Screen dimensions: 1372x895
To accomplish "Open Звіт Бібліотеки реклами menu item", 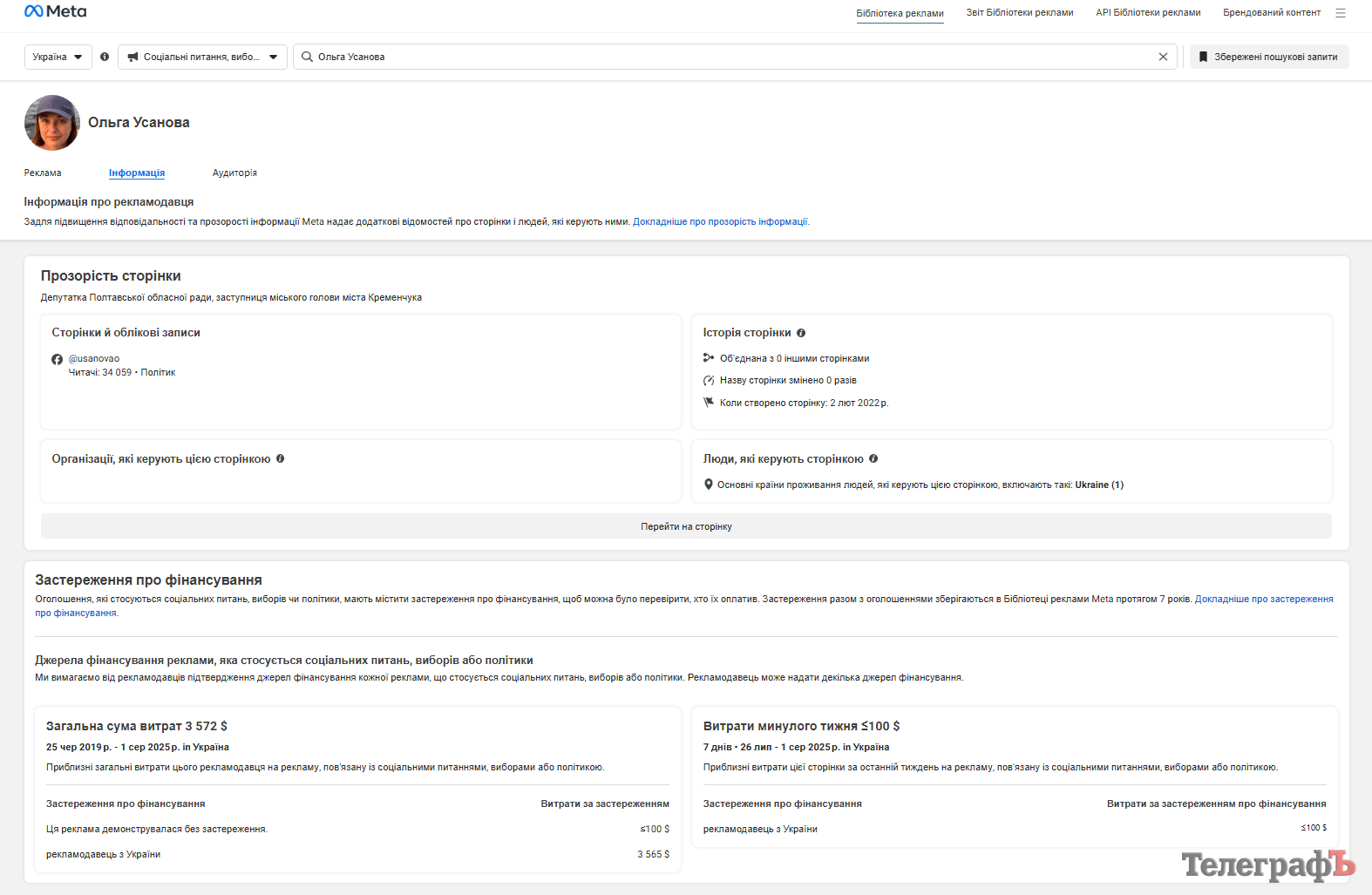I will tap(1019, 13).
